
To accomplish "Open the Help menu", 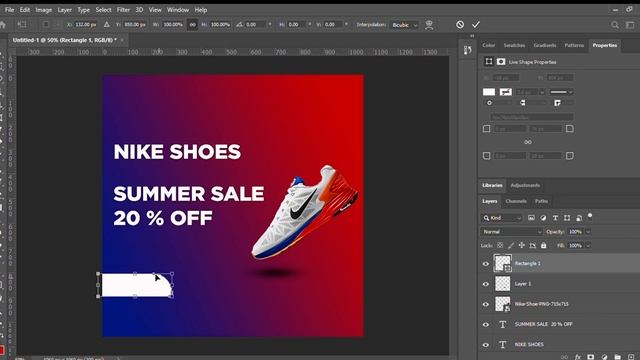I will (x=201, y=10).
